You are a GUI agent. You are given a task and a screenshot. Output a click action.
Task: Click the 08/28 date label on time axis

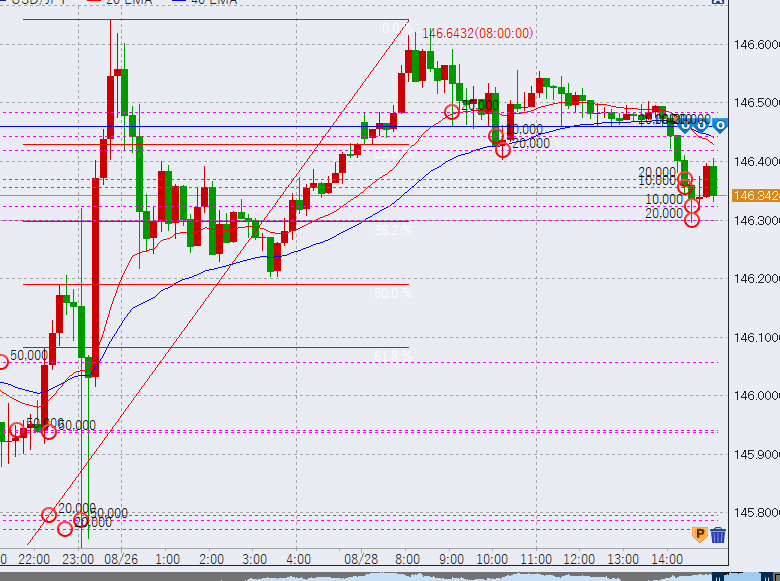360,558
